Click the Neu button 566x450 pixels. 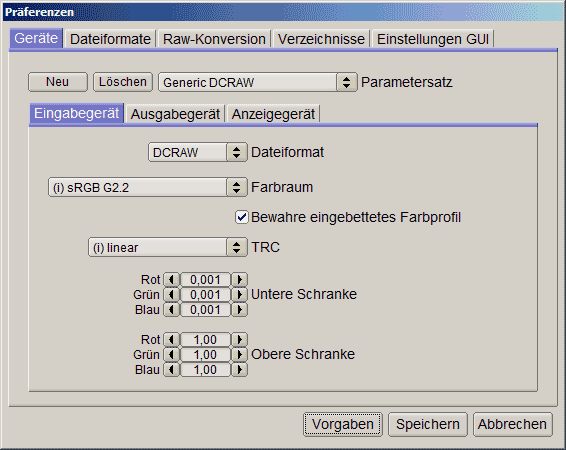coord(58,82)
